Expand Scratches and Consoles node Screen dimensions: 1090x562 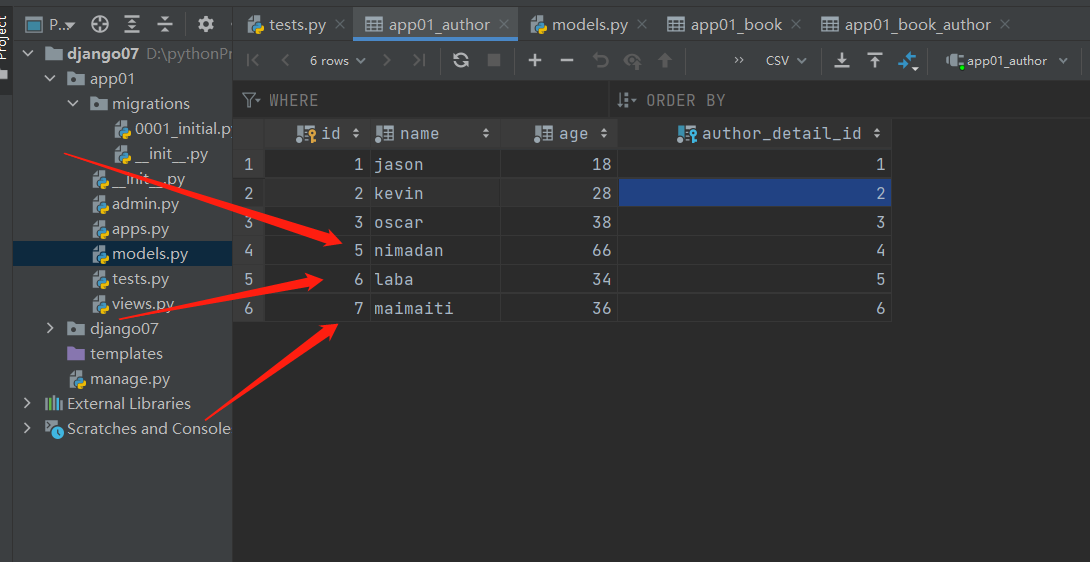28,428
